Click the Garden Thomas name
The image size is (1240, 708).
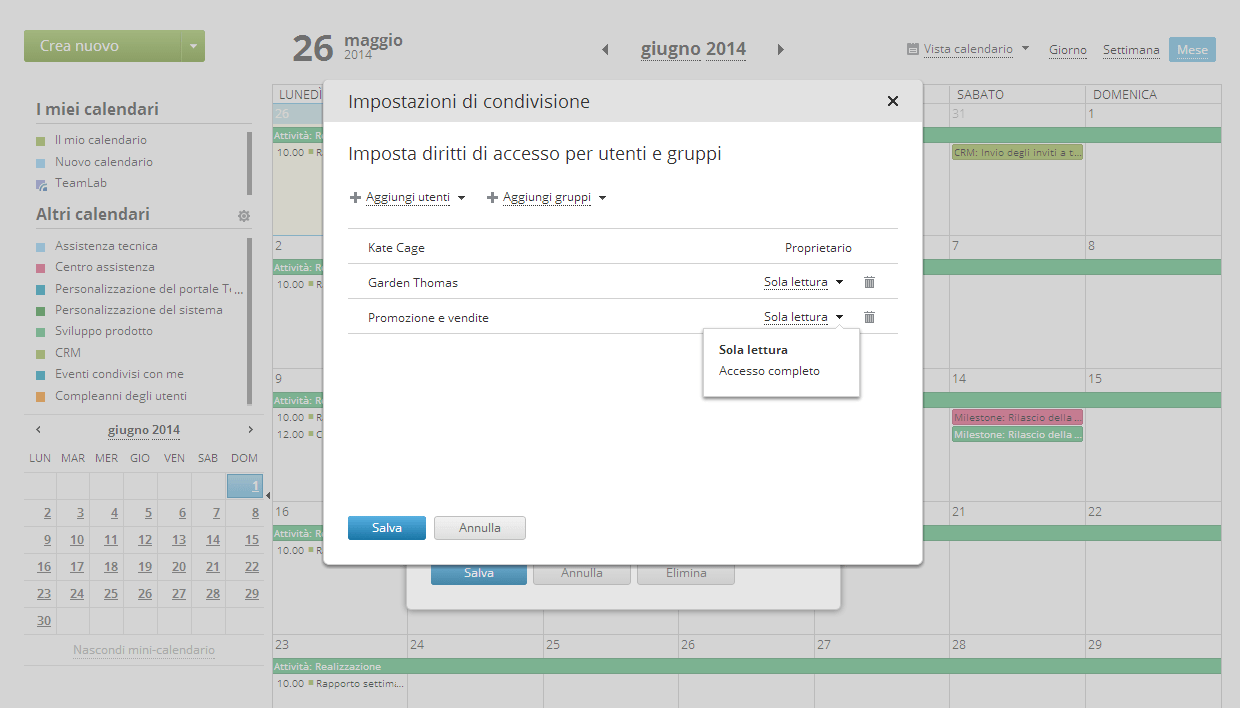click(413, 283)
